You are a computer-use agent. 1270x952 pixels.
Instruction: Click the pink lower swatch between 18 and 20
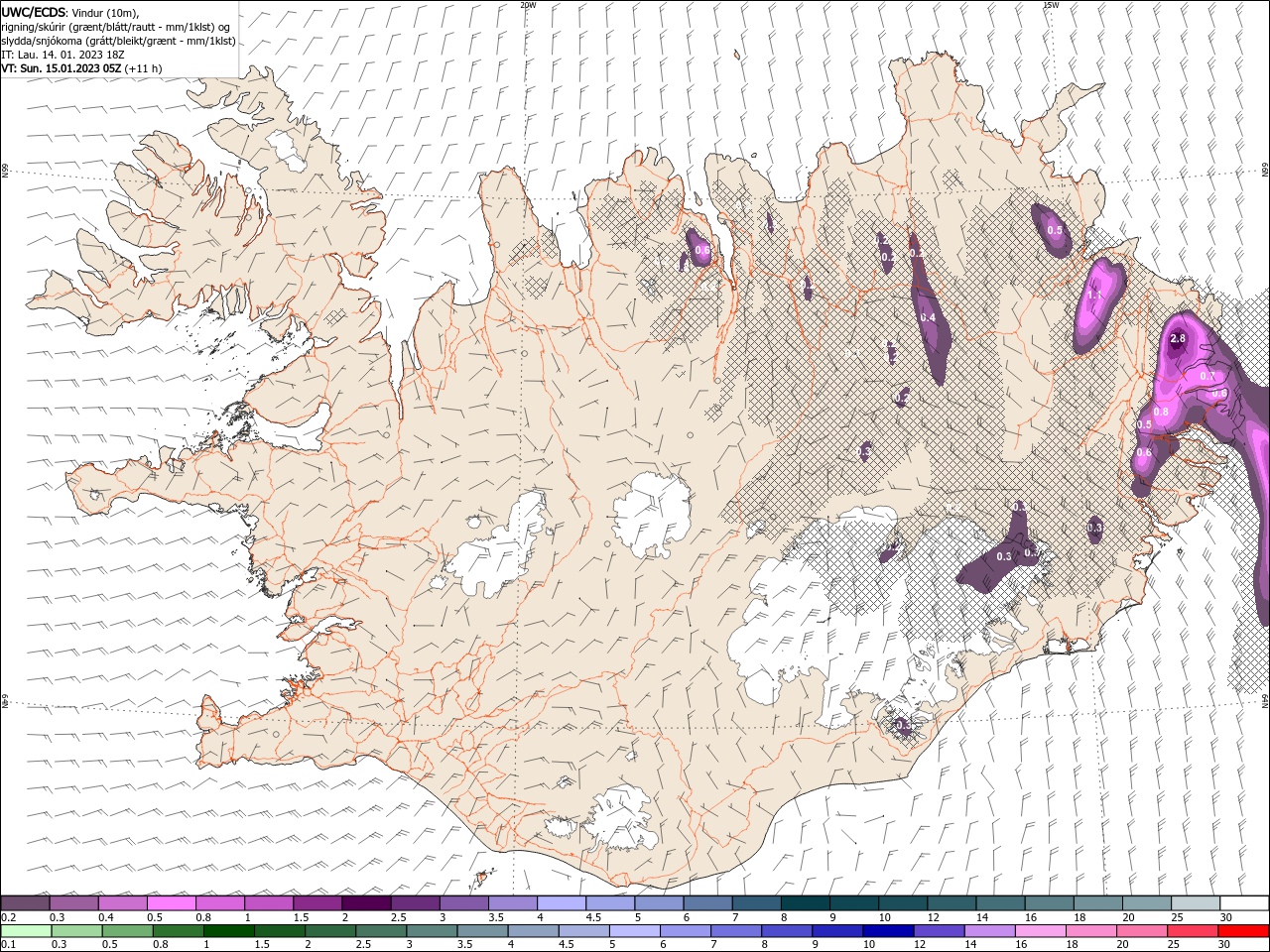pyautogui.click(x=1091, y=931)
